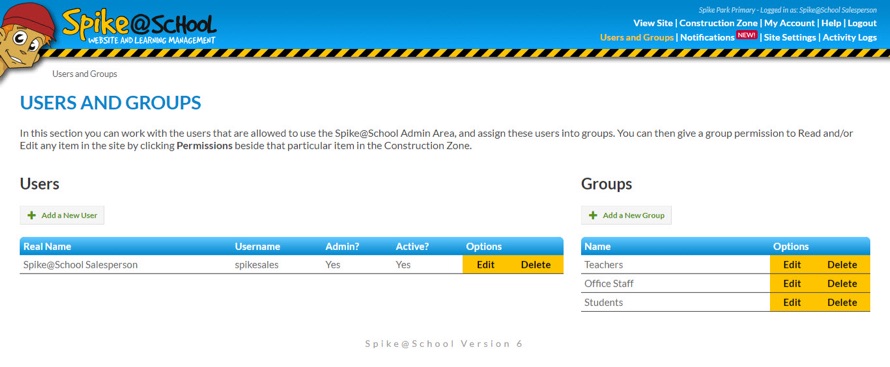Click Add a New User button

(62, 216)
